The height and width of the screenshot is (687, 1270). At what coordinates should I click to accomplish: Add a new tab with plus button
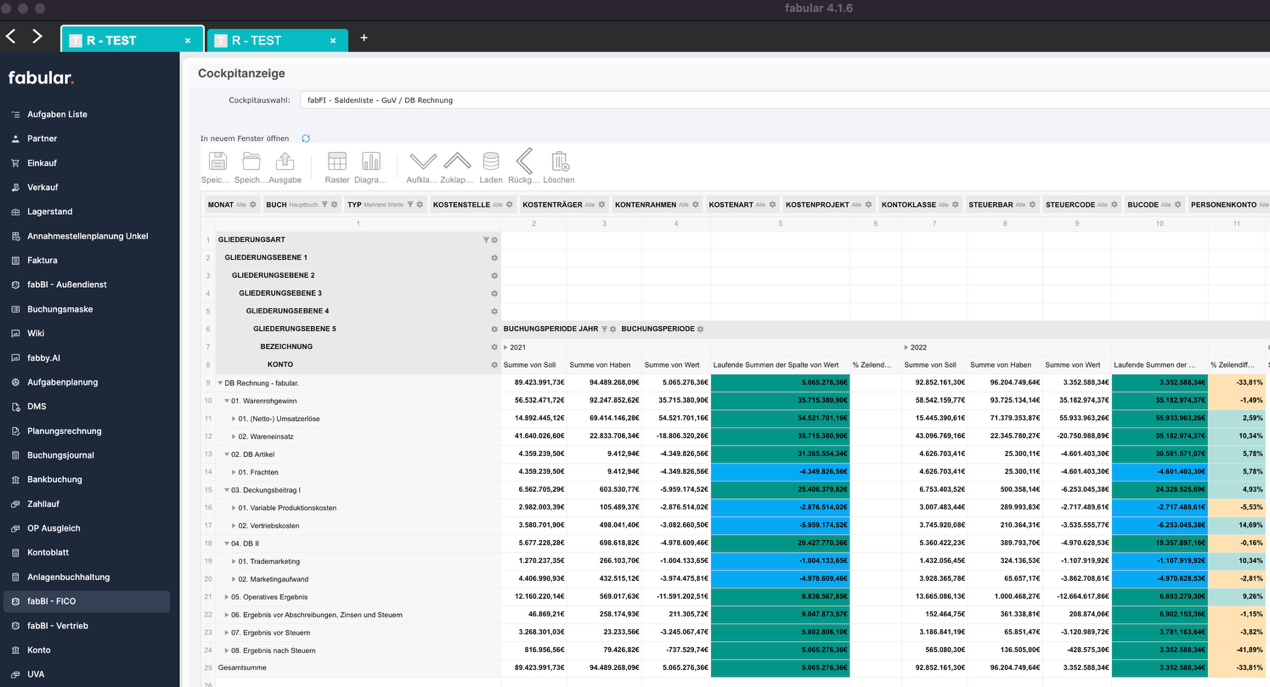click(364, 39)
